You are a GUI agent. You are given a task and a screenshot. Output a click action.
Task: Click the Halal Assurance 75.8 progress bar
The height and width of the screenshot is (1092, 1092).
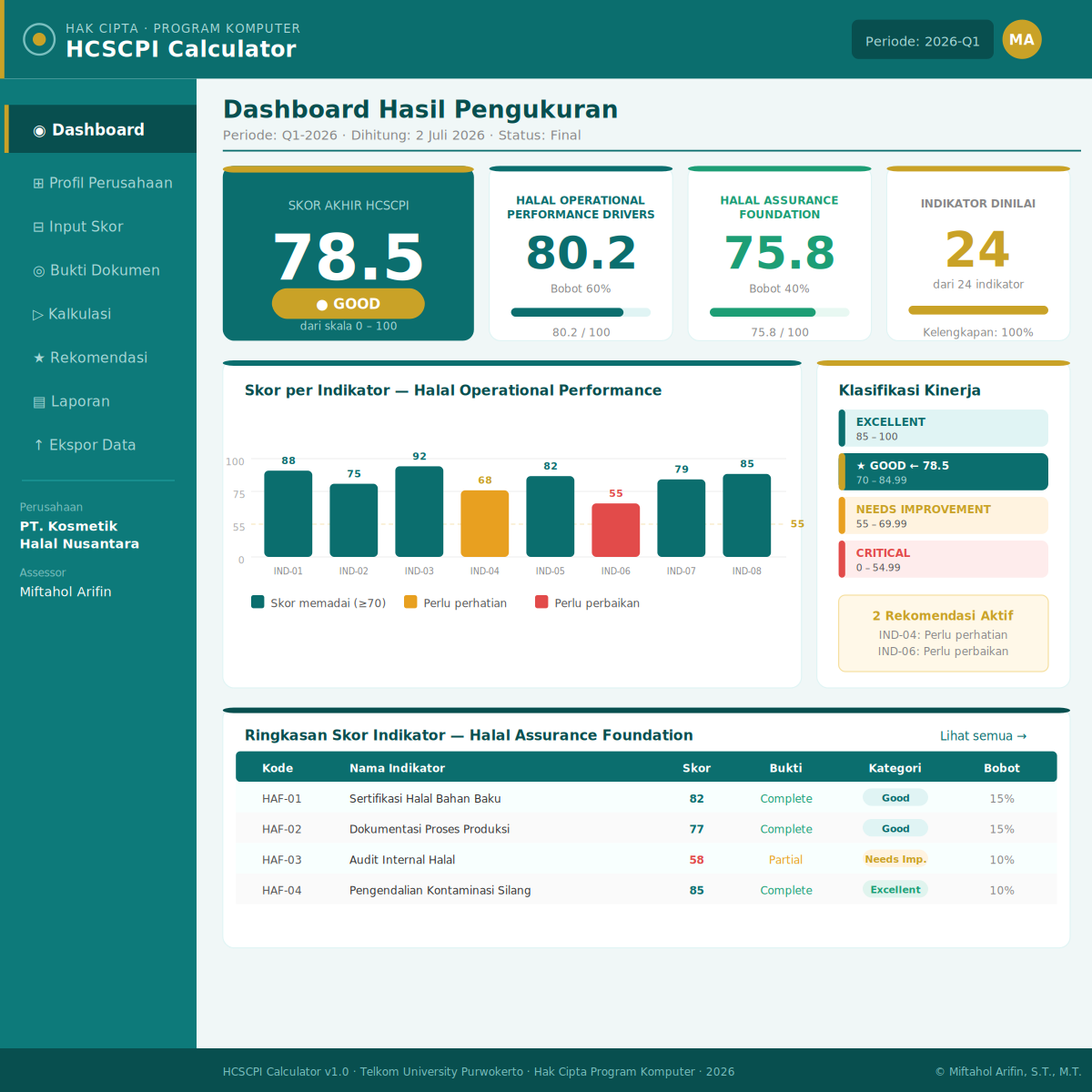tap(779, 312)
